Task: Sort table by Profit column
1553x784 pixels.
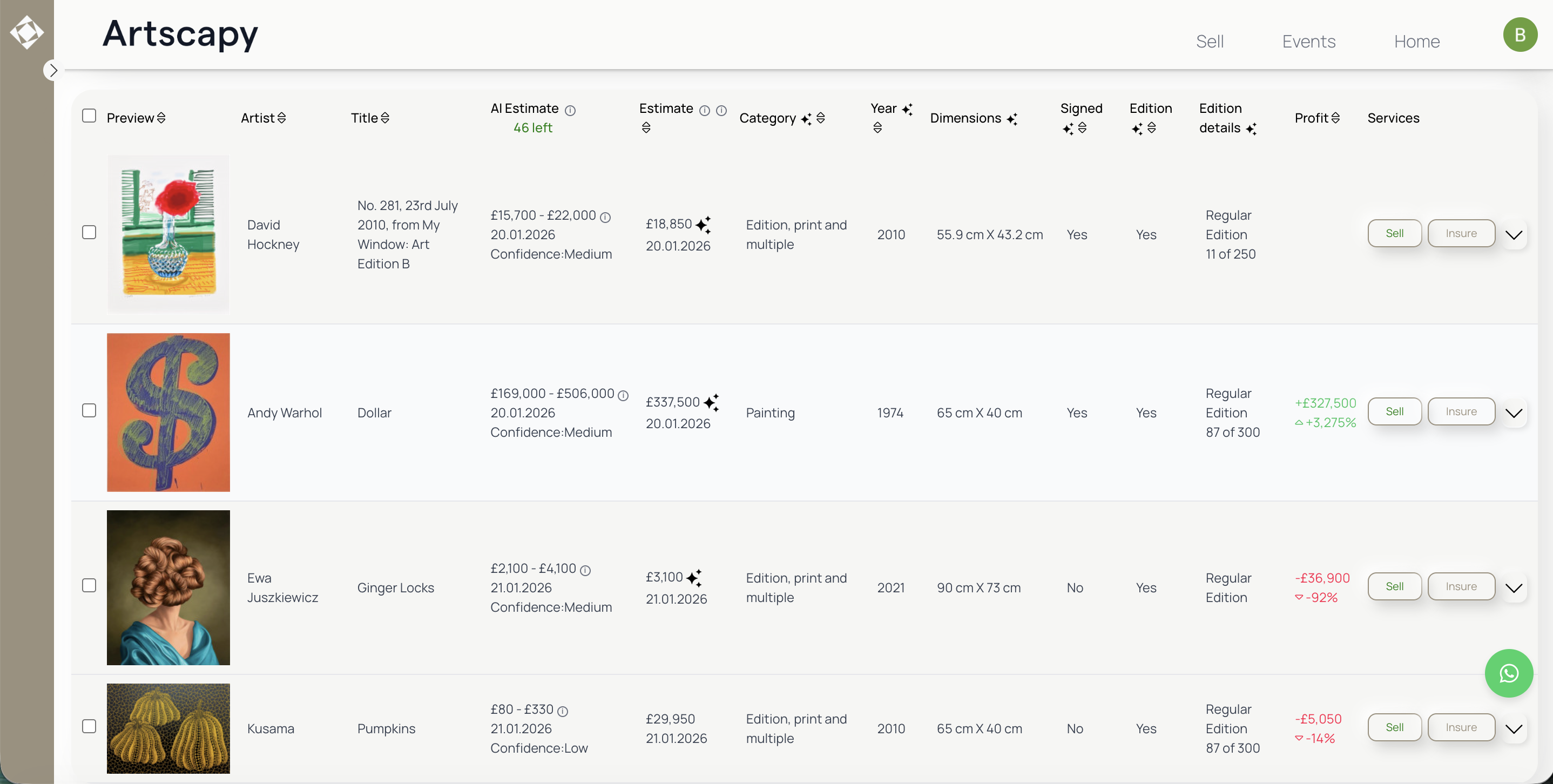Action: pos(1335,118)
